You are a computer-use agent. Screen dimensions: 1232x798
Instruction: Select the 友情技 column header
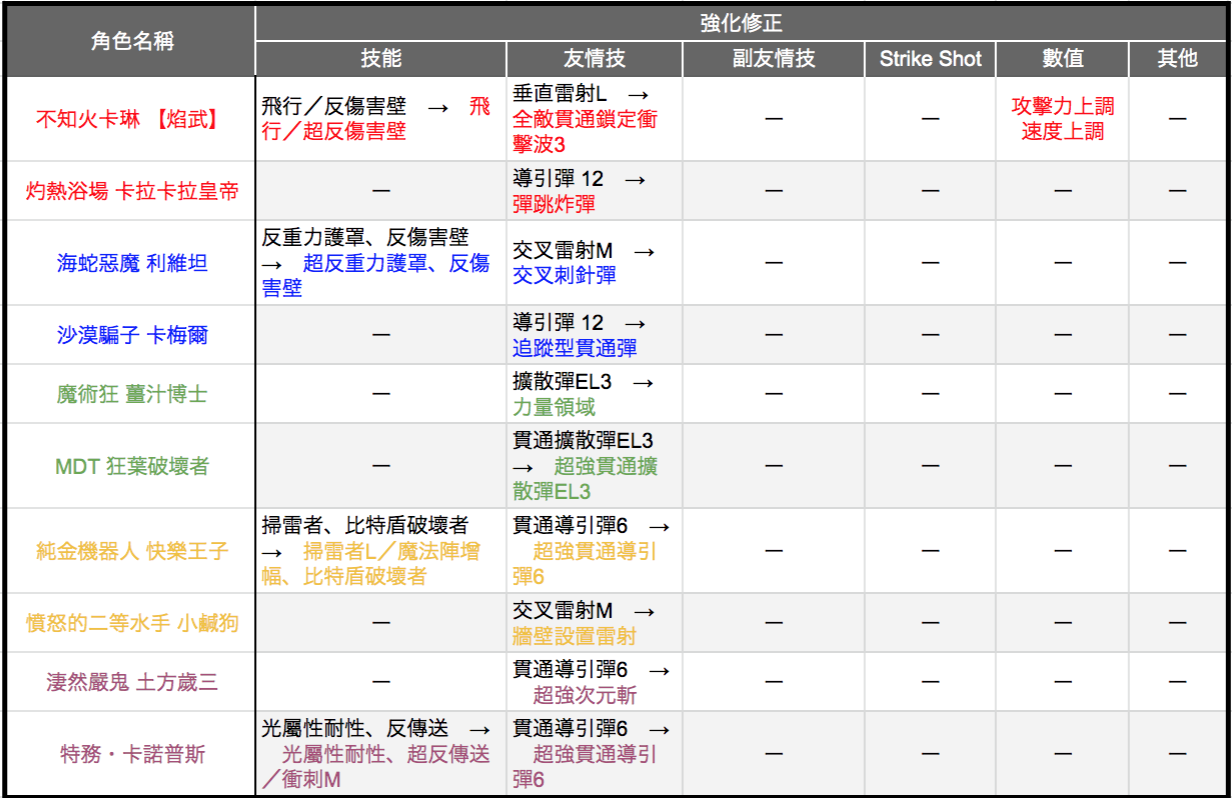[595, 59]
